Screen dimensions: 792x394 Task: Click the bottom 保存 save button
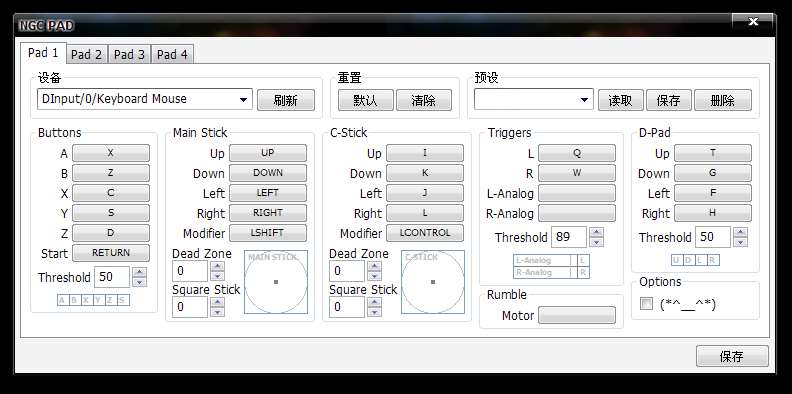point(732,356)
